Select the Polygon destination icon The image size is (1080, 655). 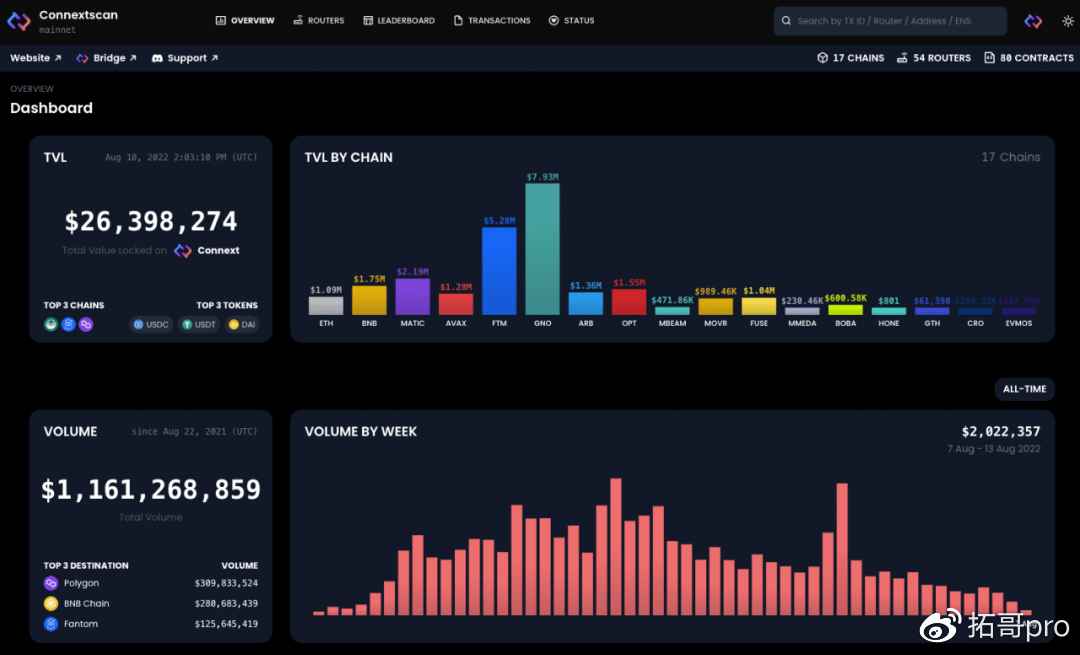(51, 583)
